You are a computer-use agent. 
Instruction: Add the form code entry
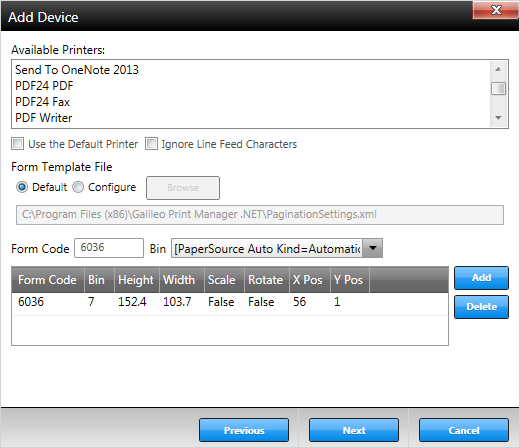[481, 278]
